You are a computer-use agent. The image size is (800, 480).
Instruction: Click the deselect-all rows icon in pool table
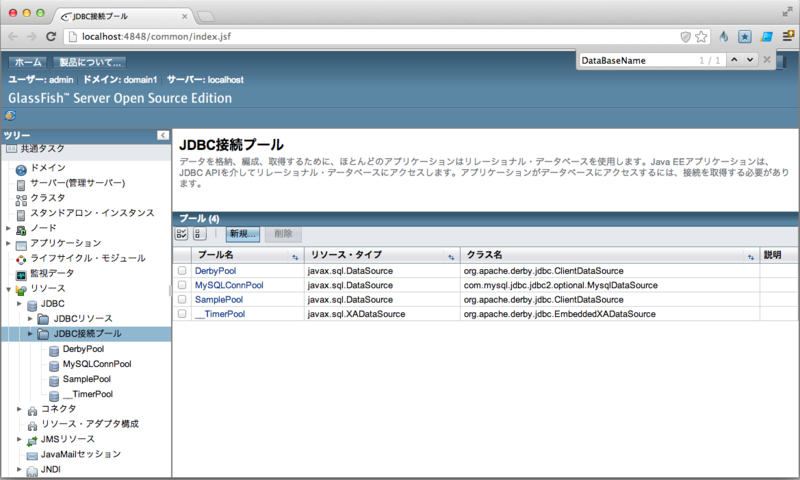tap(199, 233)
